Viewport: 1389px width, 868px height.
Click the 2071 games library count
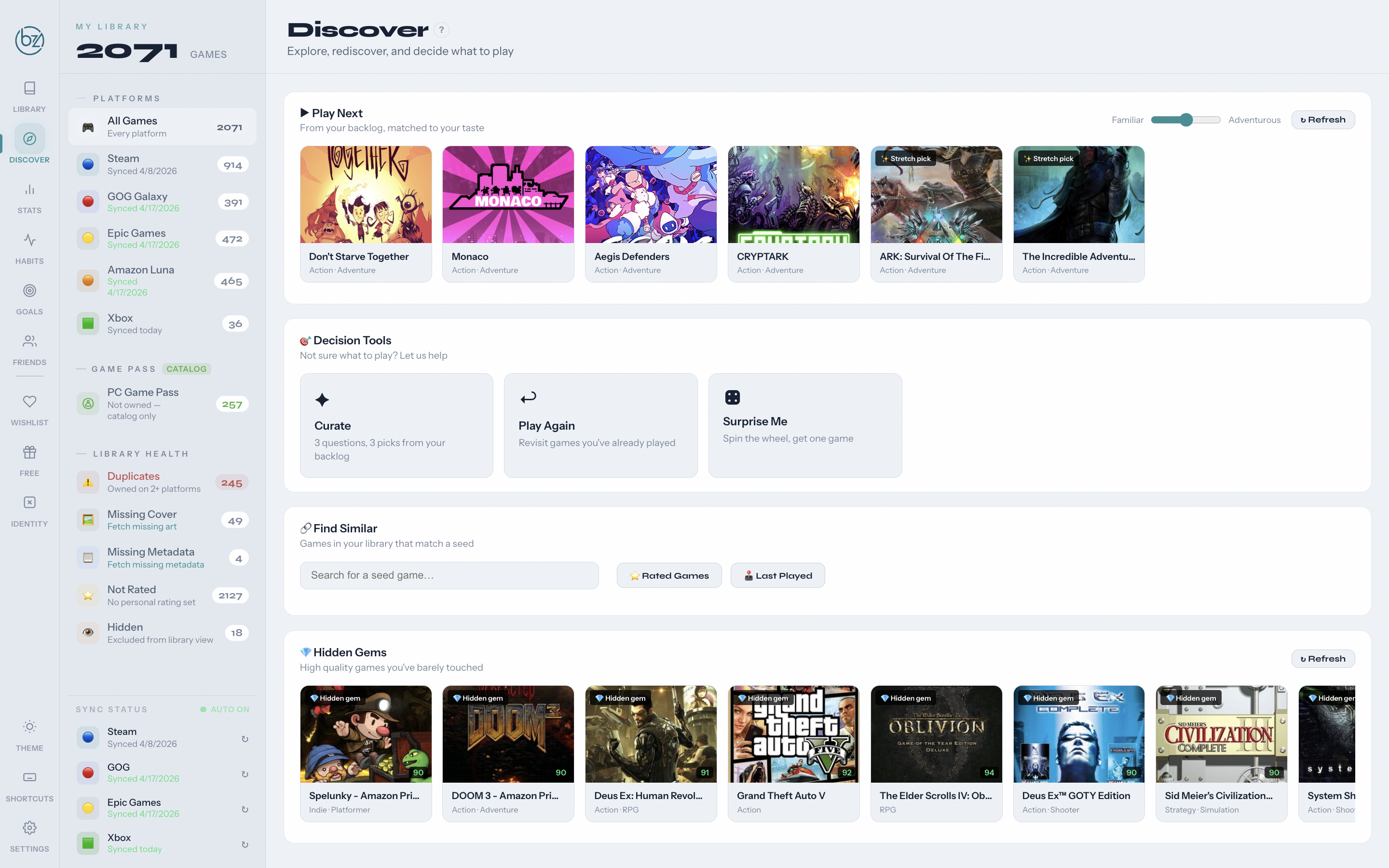(x=151, y=52)
